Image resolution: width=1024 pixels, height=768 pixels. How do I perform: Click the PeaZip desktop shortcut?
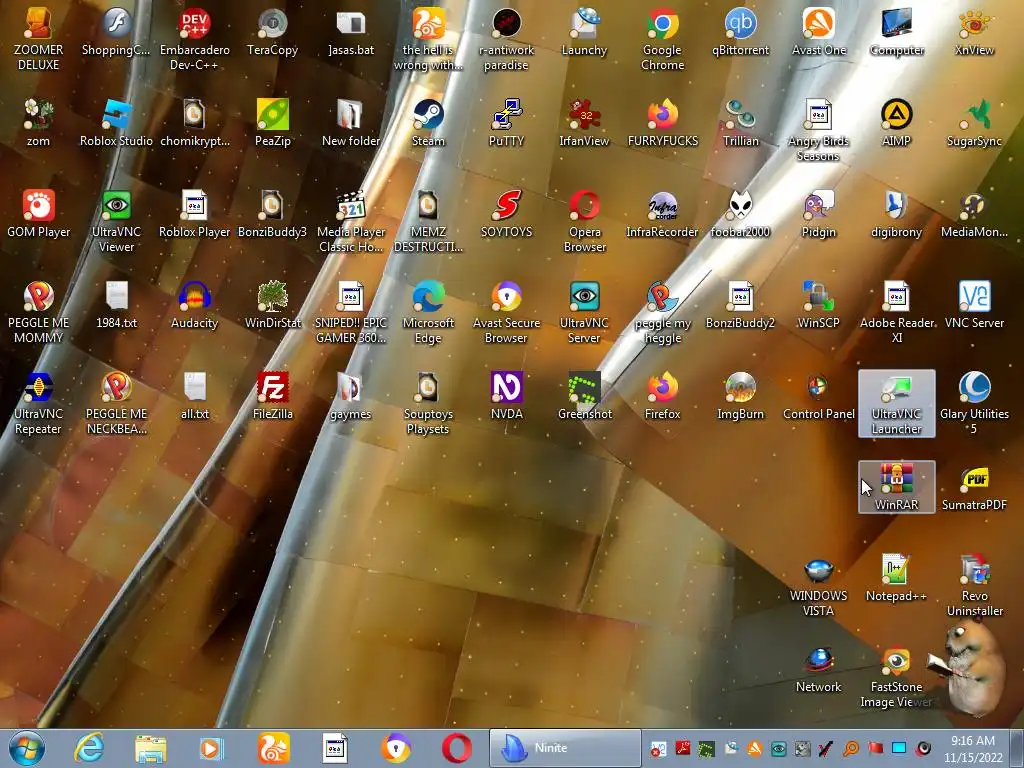pyautogui.click(x=272, y=123)
